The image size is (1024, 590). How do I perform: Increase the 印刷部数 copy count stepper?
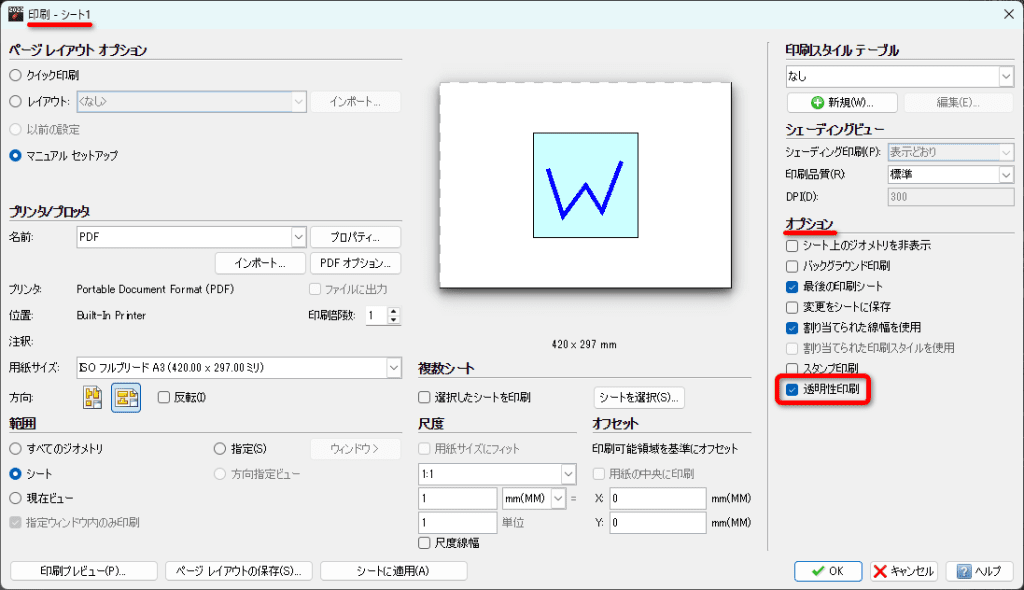[393, 311]
